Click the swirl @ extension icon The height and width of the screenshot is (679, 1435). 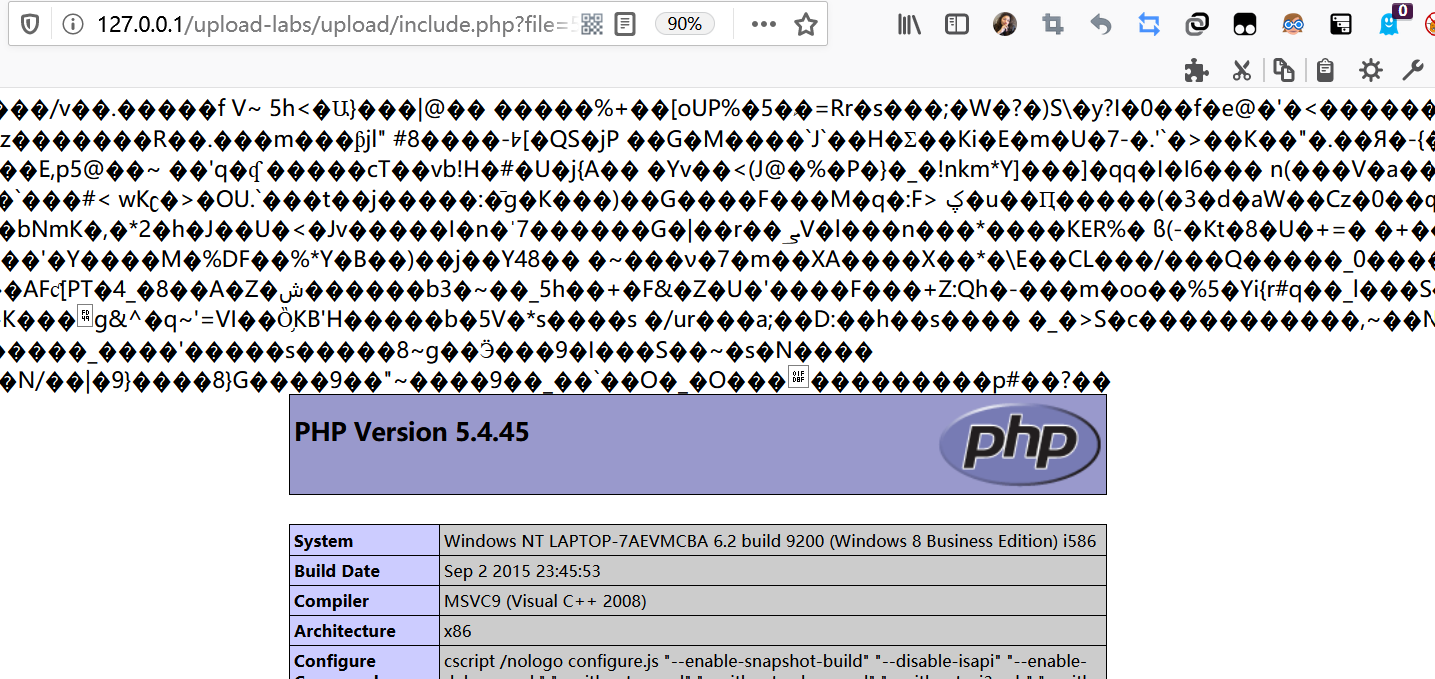(1197, 24)
